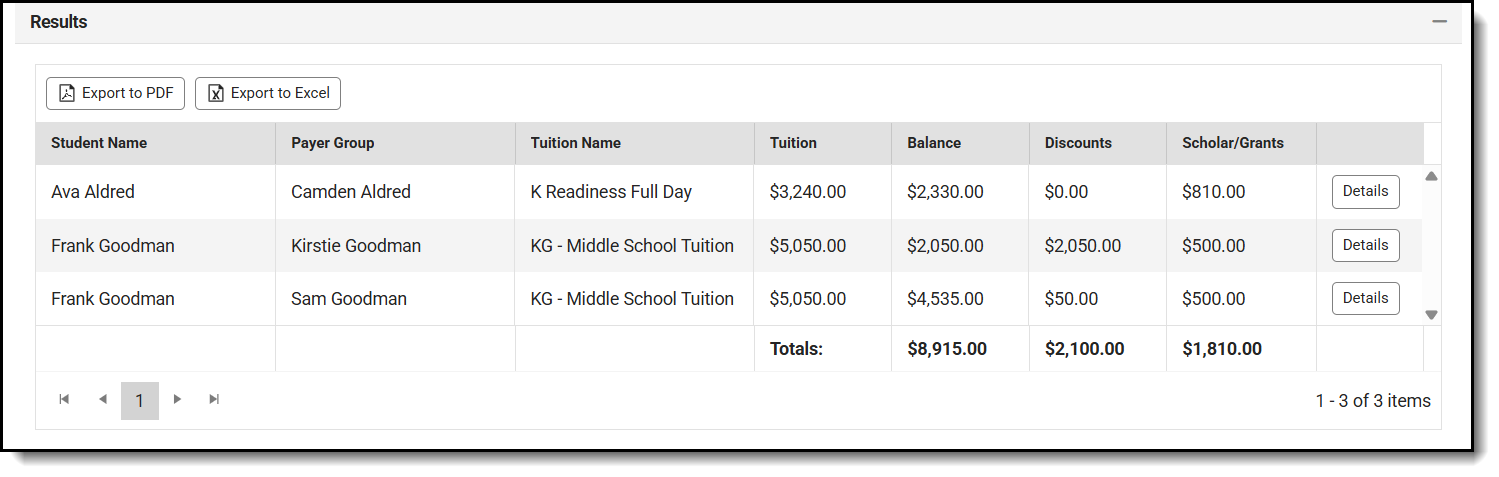Click the scroll down arrow in the table
This screenshot has width=1499, height=477.
[x=1431, y=314]
